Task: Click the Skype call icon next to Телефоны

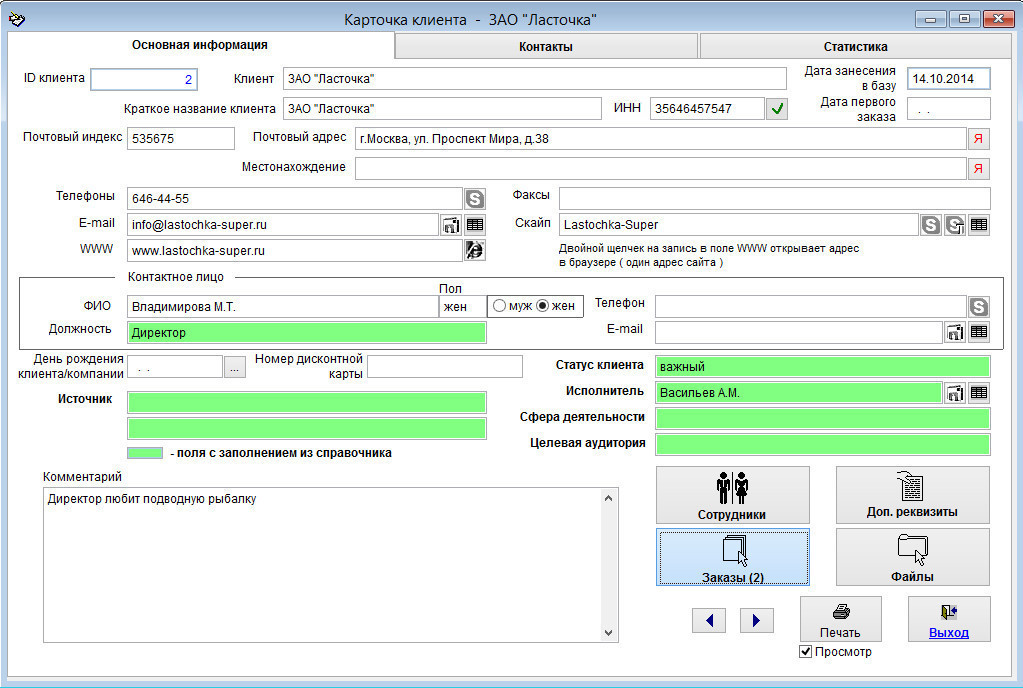Action: tap(475, 199)
